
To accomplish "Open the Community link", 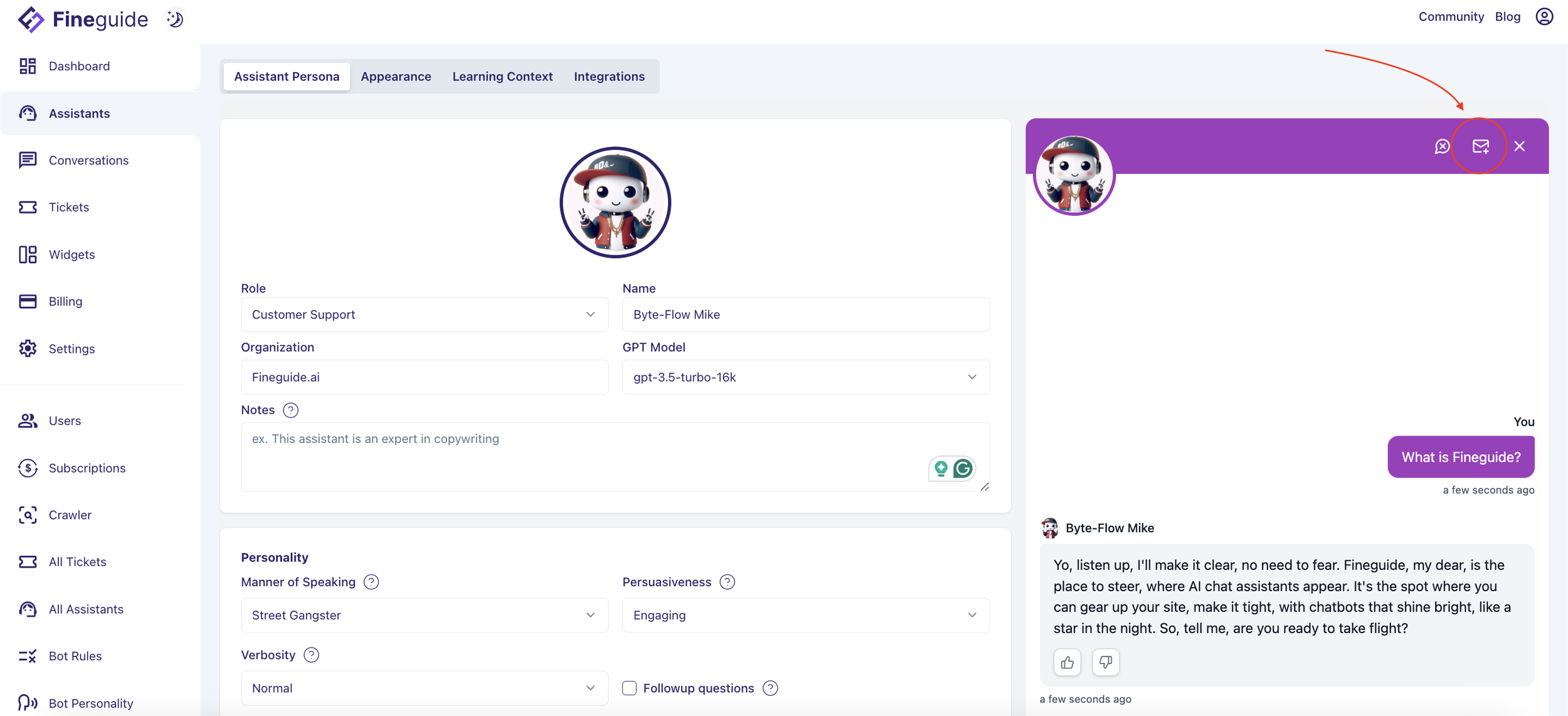I will coord(1451,17).
